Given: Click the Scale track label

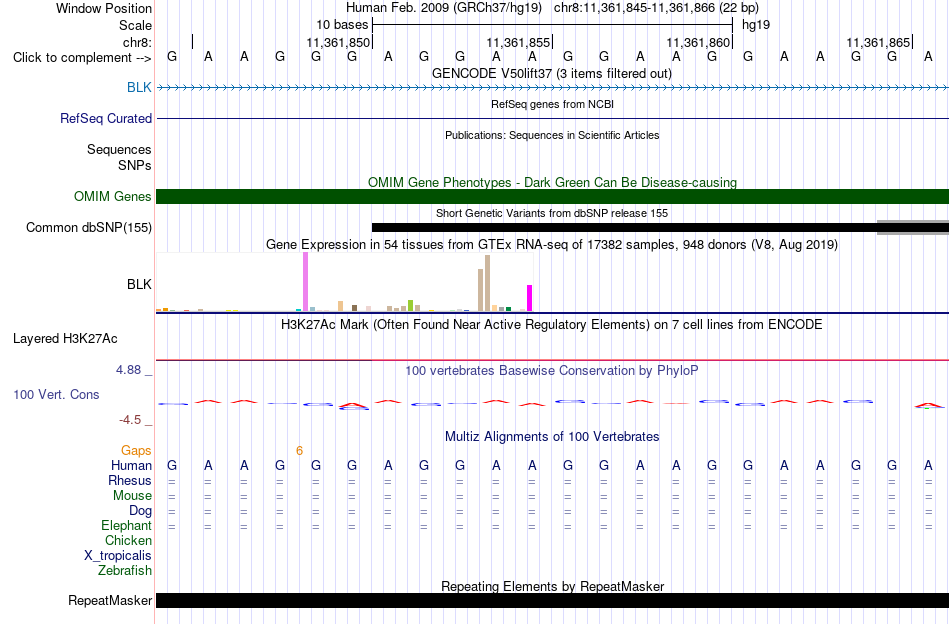Looking at the screenshot, I should [x=135, y=25].
